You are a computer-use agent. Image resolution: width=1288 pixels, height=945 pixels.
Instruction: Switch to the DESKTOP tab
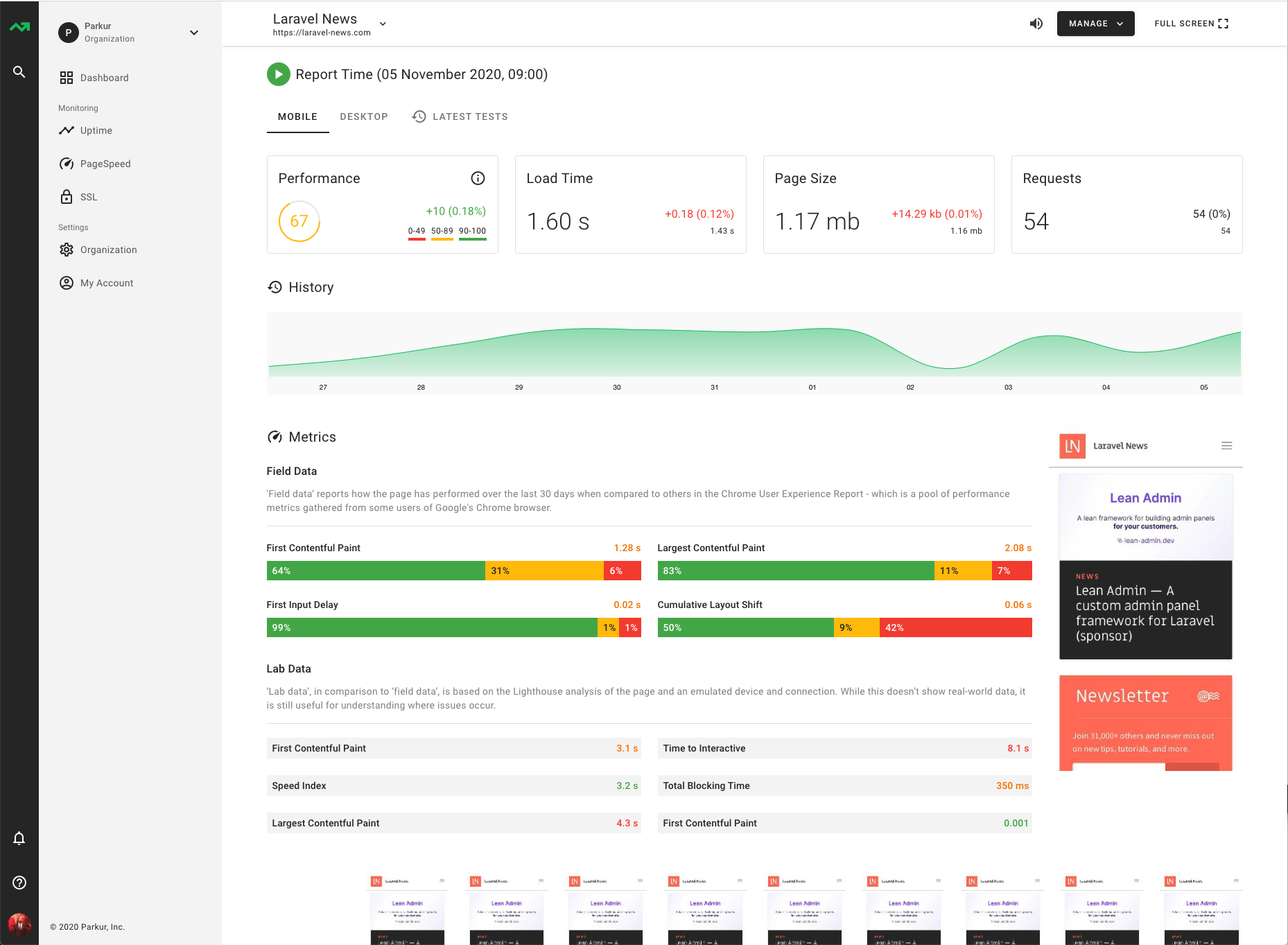coord(364,116)
